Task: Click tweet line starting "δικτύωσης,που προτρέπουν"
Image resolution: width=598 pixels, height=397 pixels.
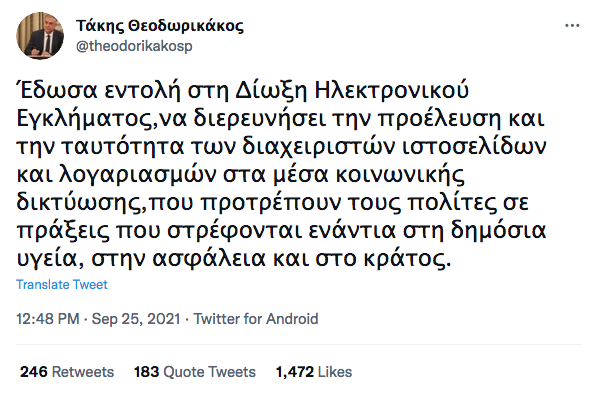Action: point(272,203)
